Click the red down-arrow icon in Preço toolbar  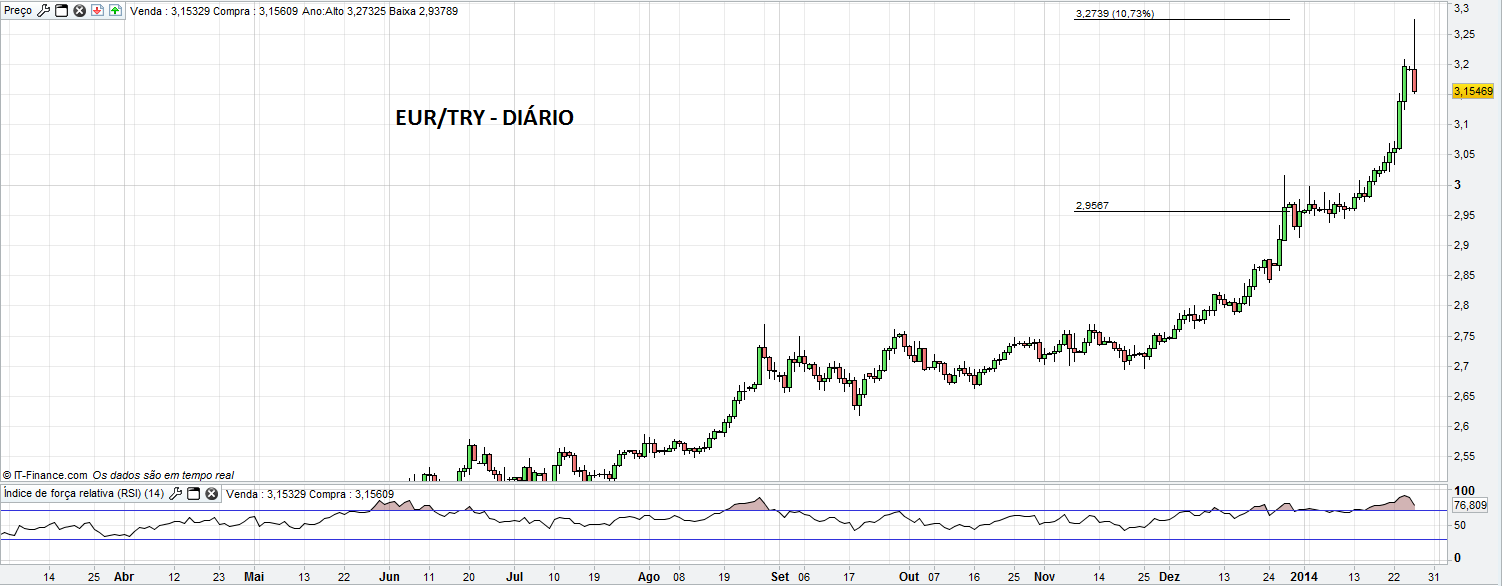(97, 10)
